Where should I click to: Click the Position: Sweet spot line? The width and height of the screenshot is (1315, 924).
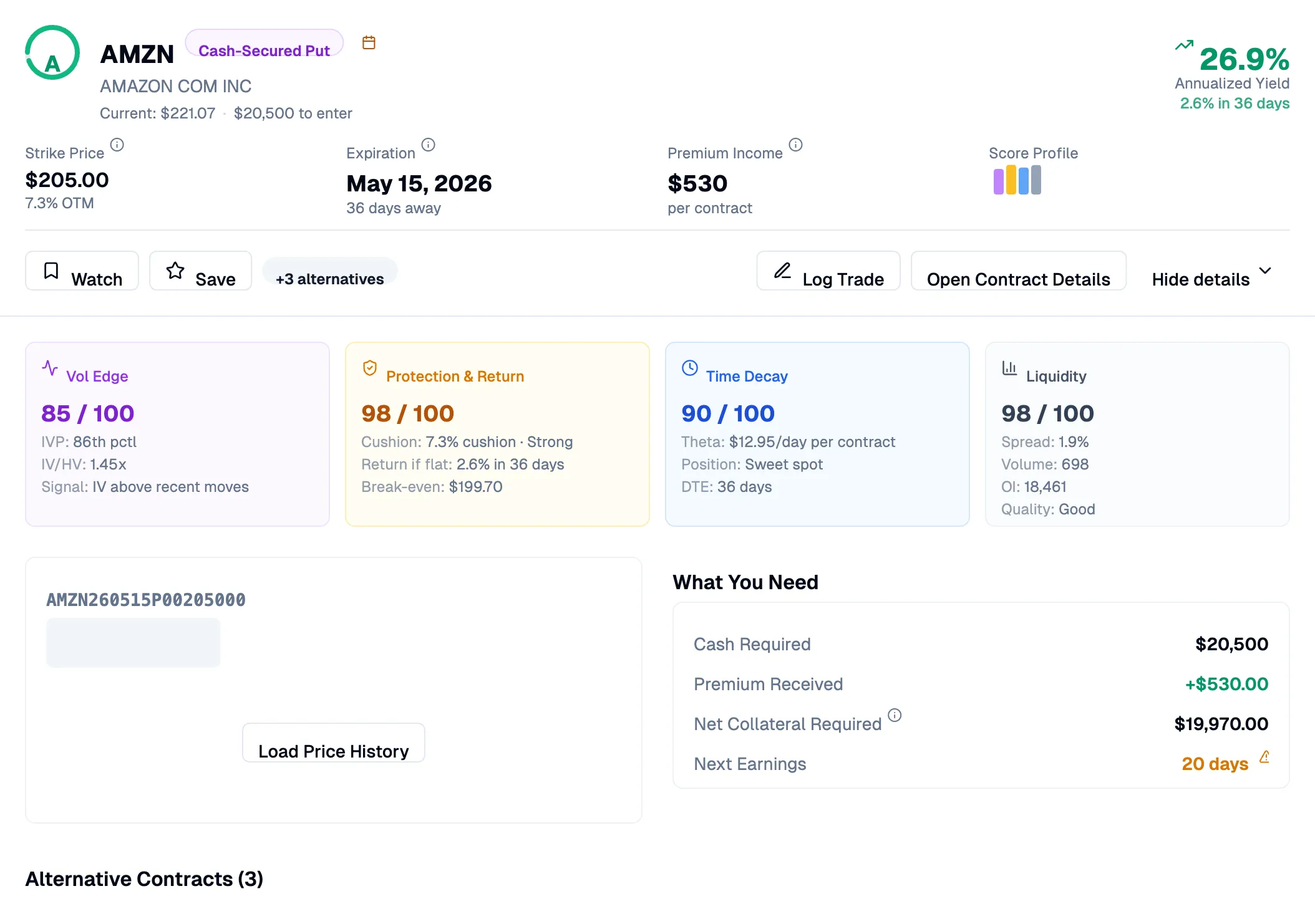[752, 464]
